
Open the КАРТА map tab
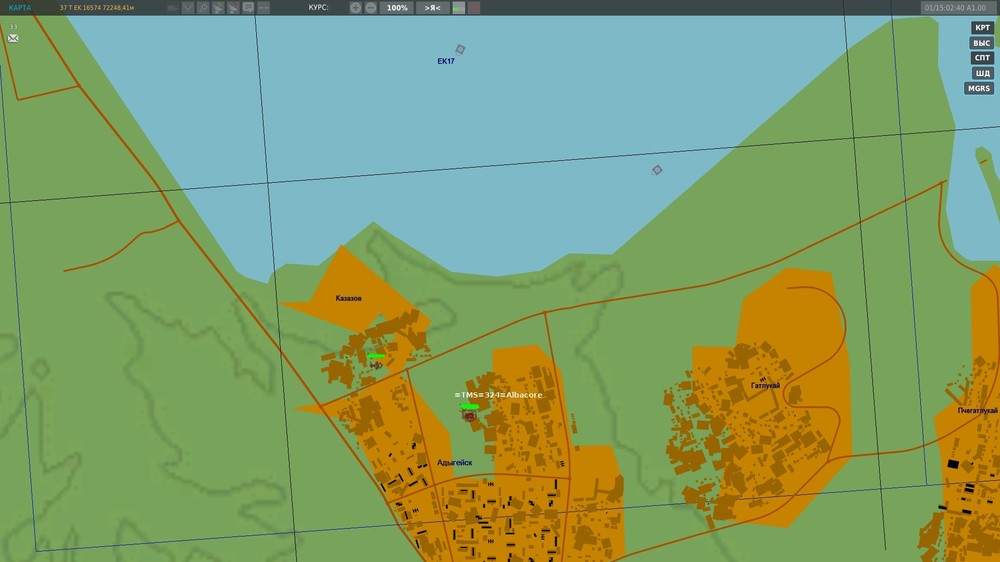[x=20, y=8]
